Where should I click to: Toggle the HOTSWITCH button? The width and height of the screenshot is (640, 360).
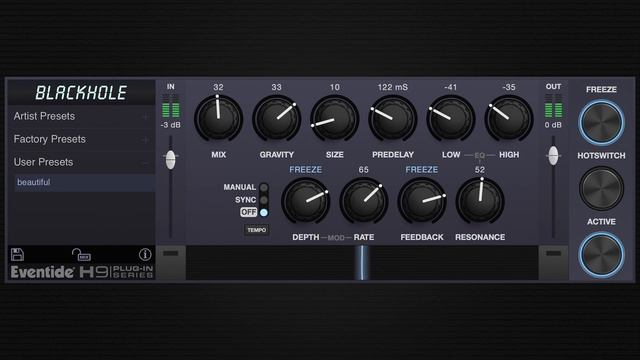tap(601, 188)
